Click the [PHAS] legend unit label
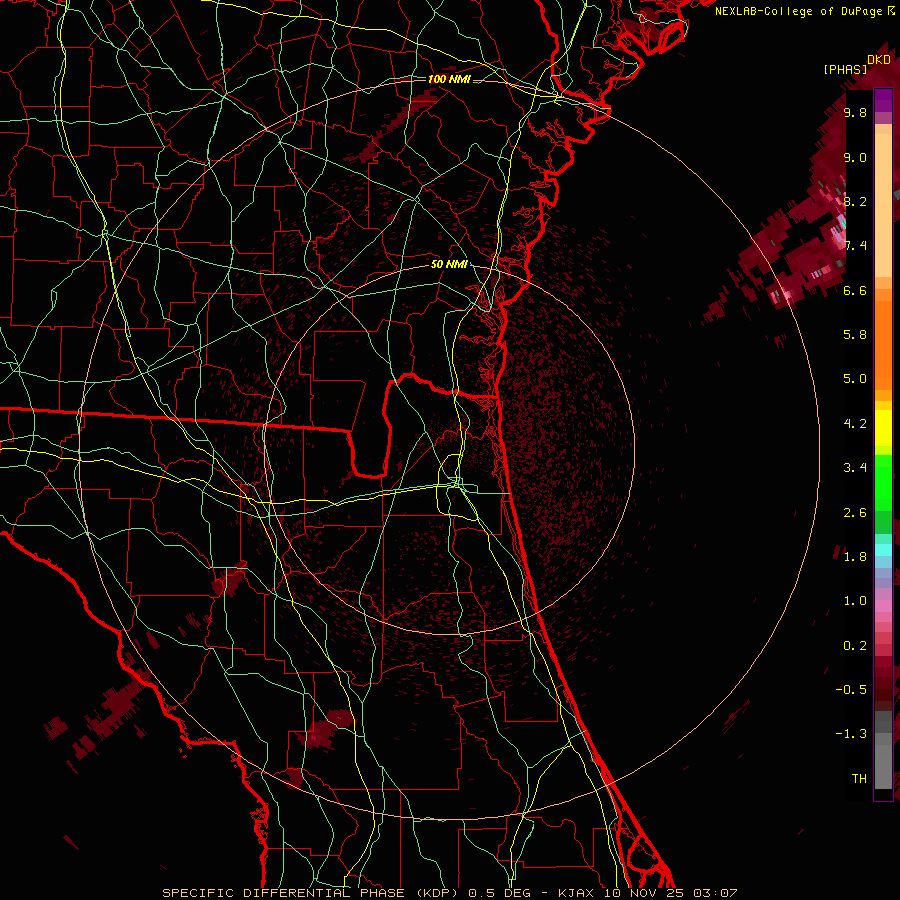The height and width of the screenshot is (900, 900). point(845,69)
